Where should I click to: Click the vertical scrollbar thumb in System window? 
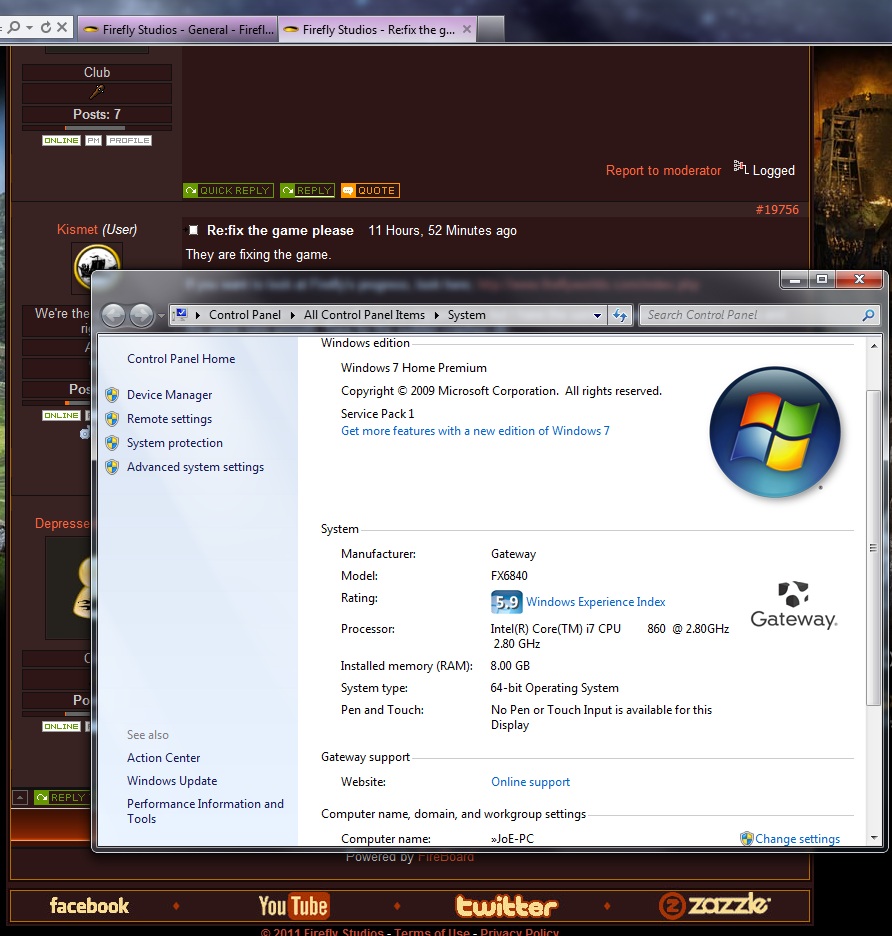point(873,547)
